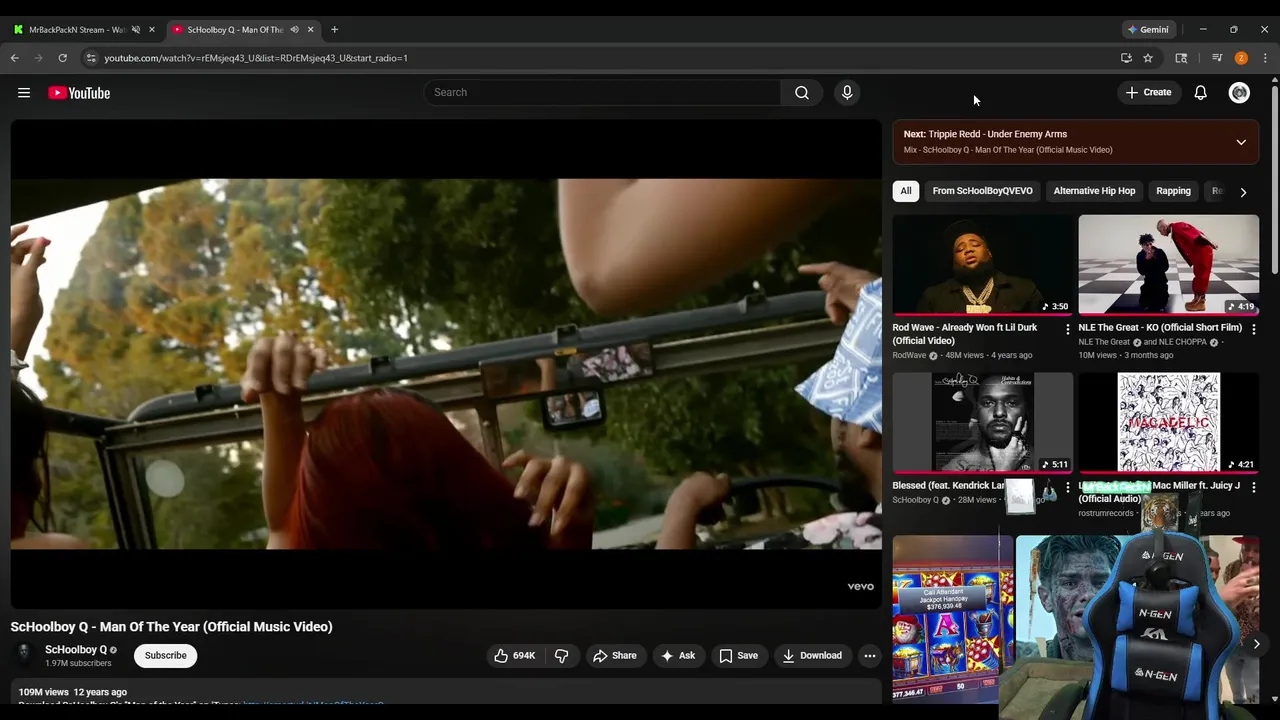Open the Blessed ScHoolboy Q thumbnail
This screenshot has width=1280, height=720.
tap(983, 423)
